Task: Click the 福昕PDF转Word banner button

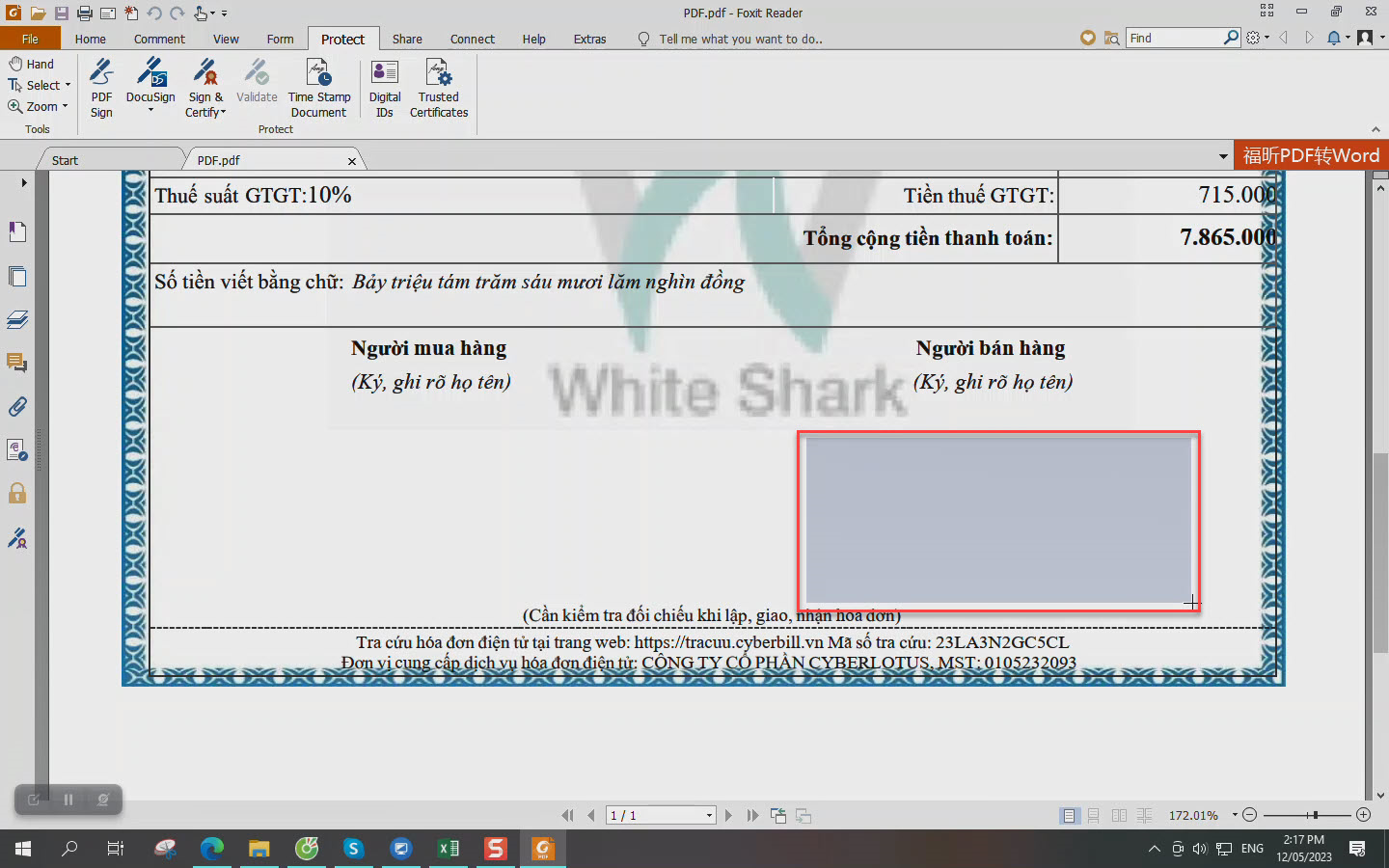Action: click(x=1310, y=155)
